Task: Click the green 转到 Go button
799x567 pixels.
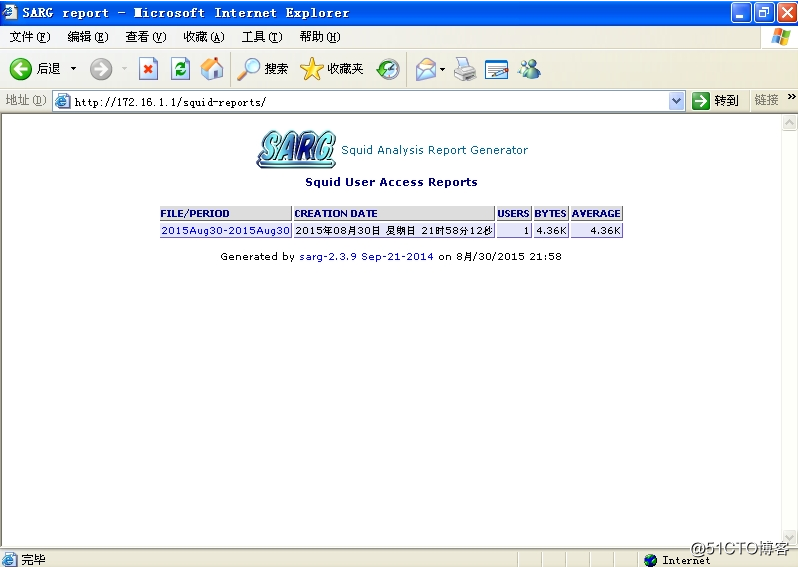Action: [715, 100]
